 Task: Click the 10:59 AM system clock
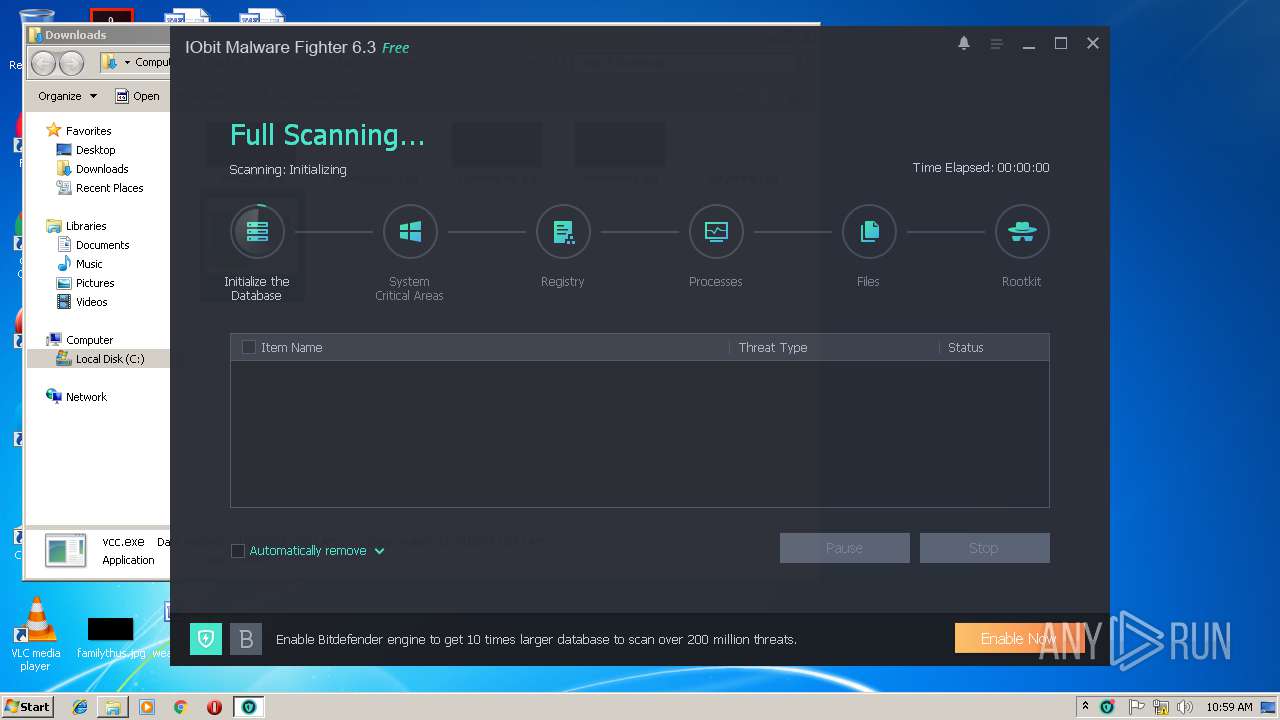pyautogui.click(x=1229, y=707)
